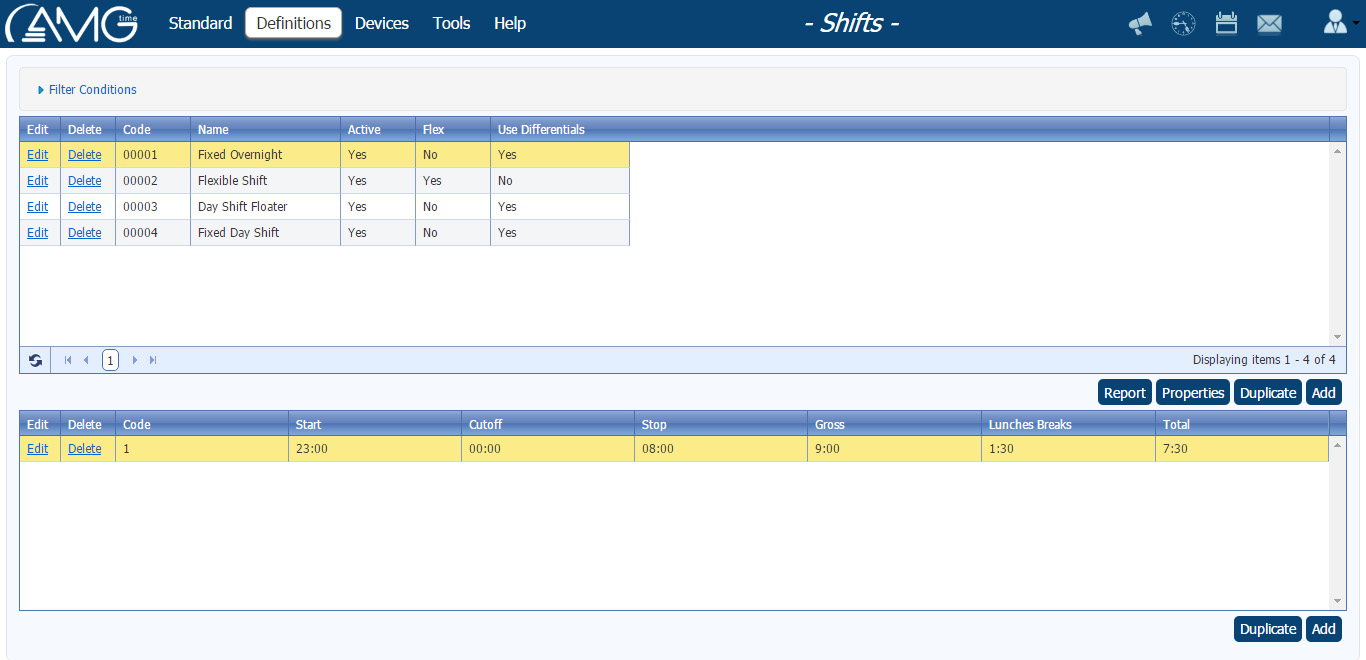Click the next page arrow
1366x660 pixels.
pyautogui.click(x=135, y=359)
